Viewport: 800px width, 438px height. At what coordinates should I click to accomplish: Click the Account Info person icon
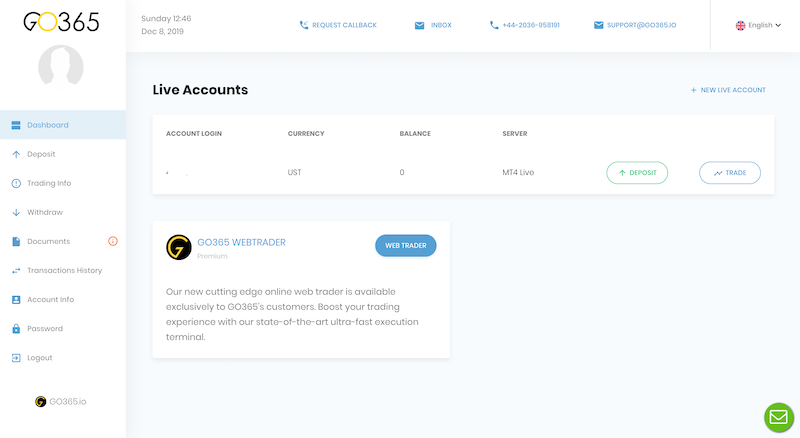pos(16,300)
